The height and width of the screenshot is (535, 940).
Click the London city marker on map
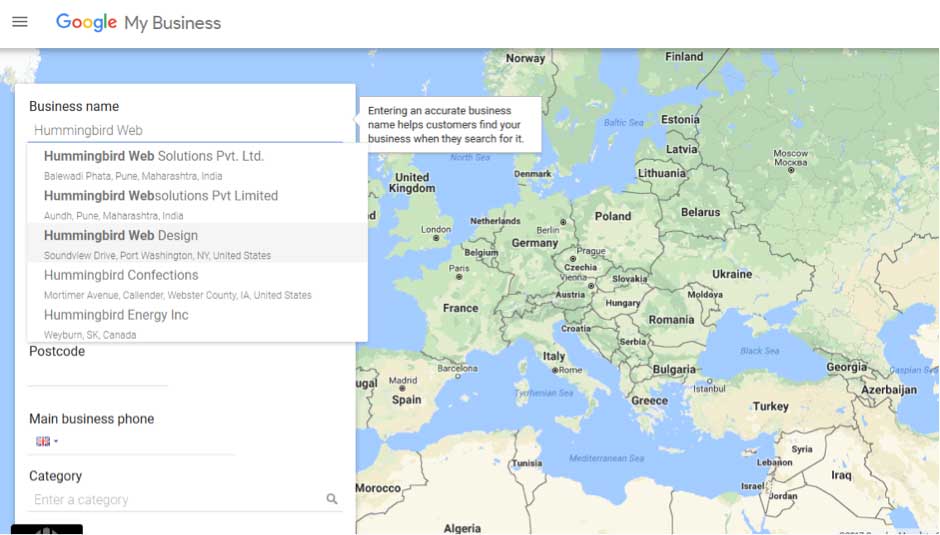[x=436, y=238]
